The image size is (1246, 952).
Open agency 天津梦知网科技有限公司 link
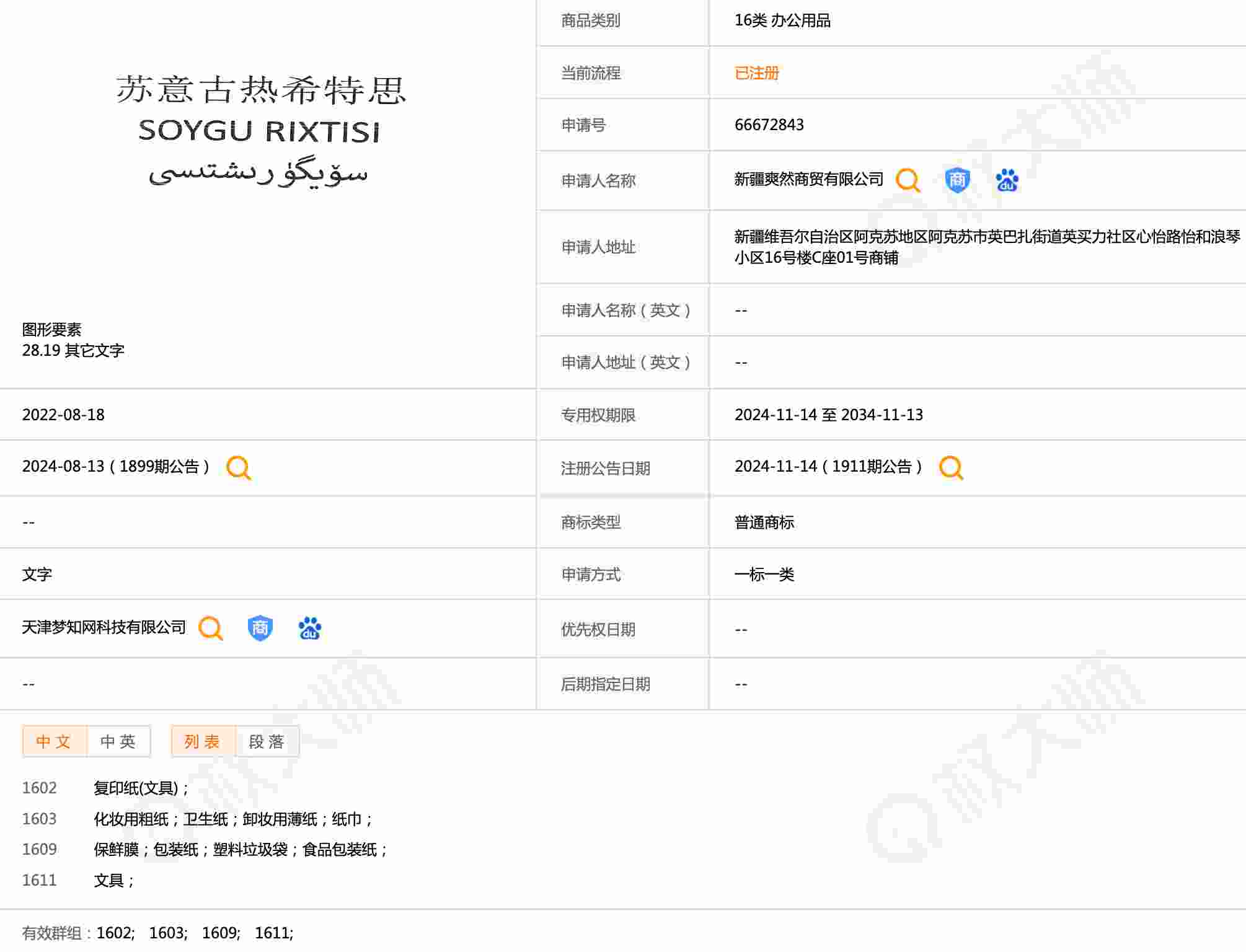104,627
